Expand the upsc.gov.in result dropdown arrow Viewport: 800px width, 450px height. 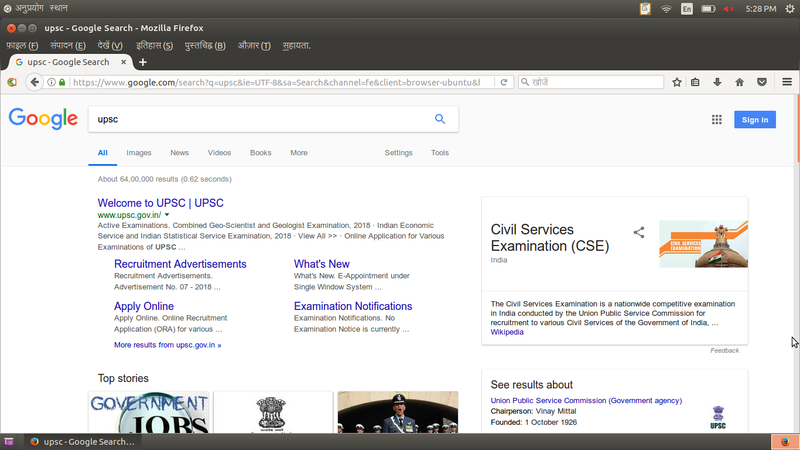(167, 215)
